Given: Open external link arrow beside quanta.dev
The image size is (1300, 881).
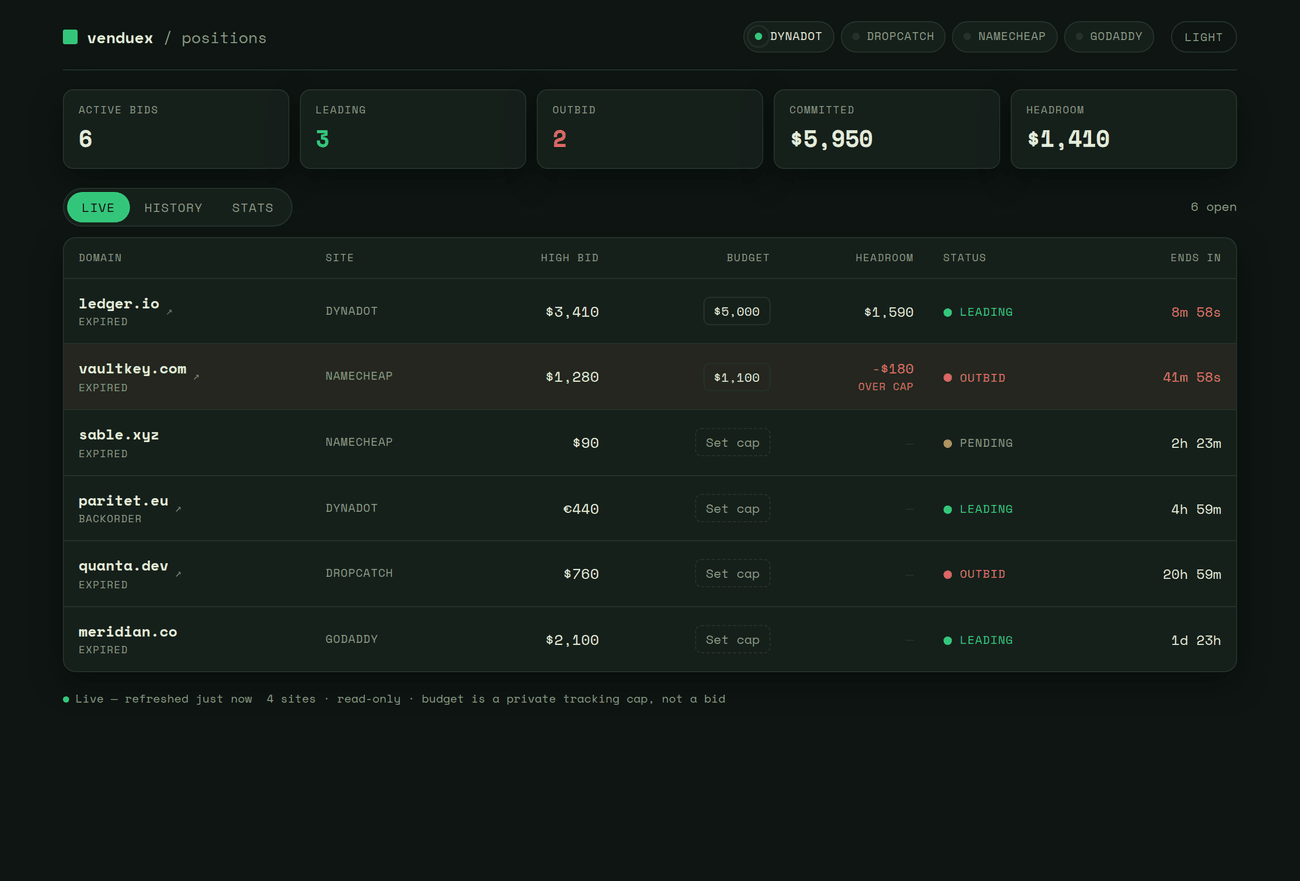Looking at the screenshot, I should coord(178,574).
